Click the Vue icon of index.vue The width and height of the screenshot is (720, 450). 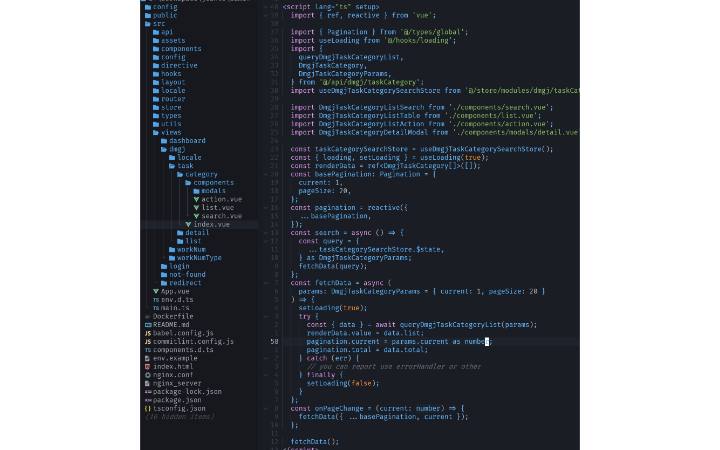pyautogui.click(x=188, y=225)
